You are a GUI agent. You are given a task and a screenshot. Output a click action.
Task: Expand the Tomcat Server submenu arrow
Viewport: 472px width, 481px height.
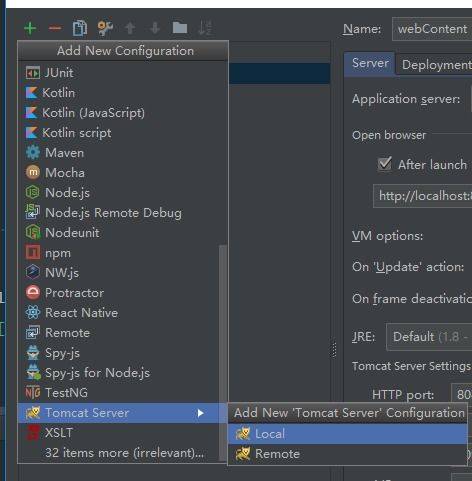click(x=200, y=413)
